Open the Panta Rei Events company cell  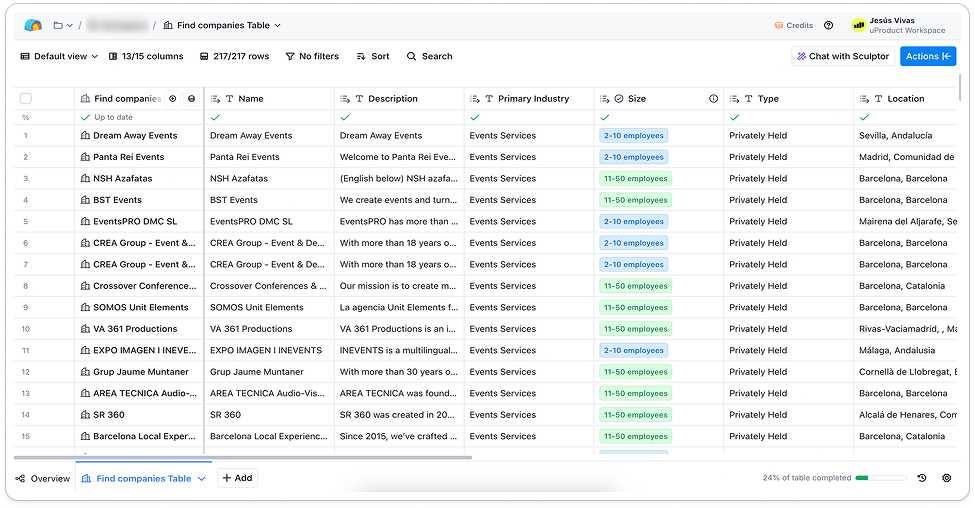click(139, 157)
